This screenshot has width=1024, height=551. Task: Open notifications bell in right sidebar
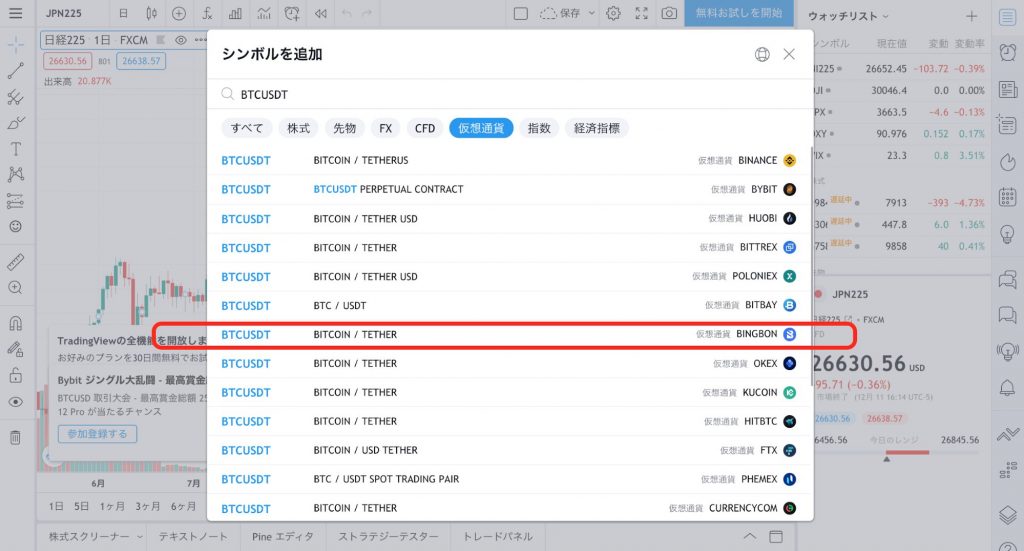point(1008,389)
